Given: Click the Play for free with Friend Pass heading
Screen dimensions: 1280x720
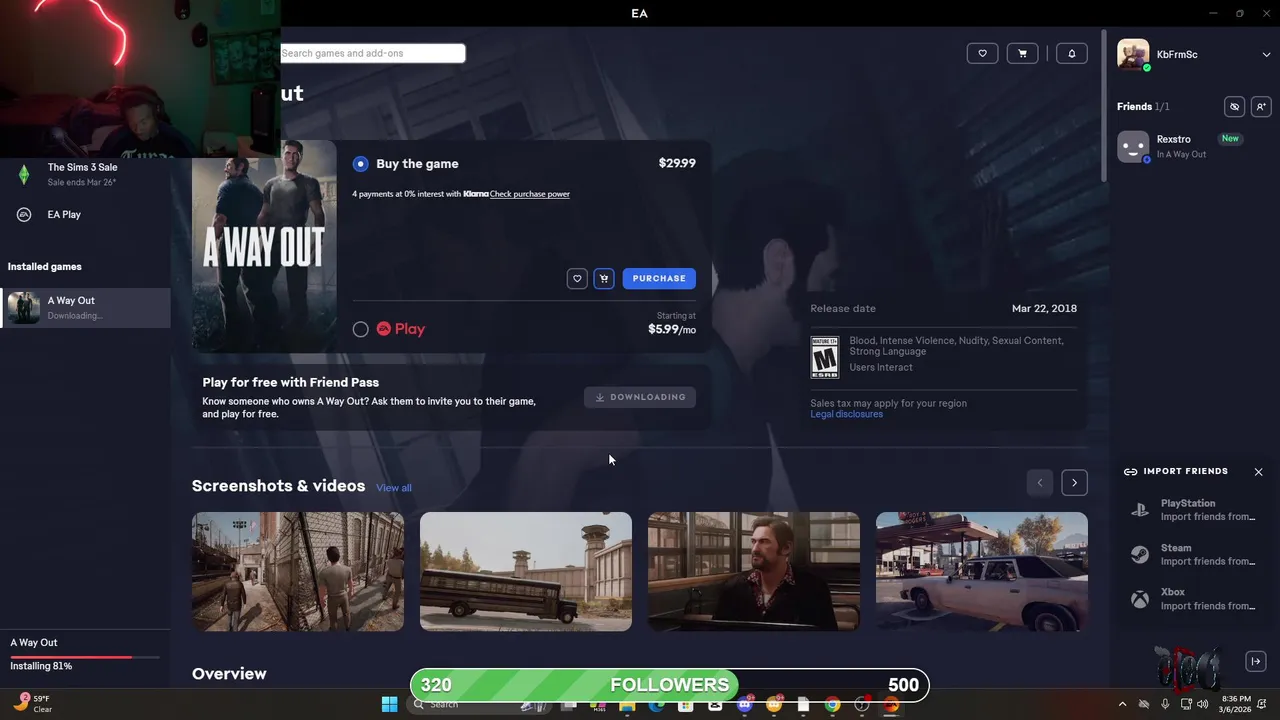Looking at the screenshot, I should point(291,382).
